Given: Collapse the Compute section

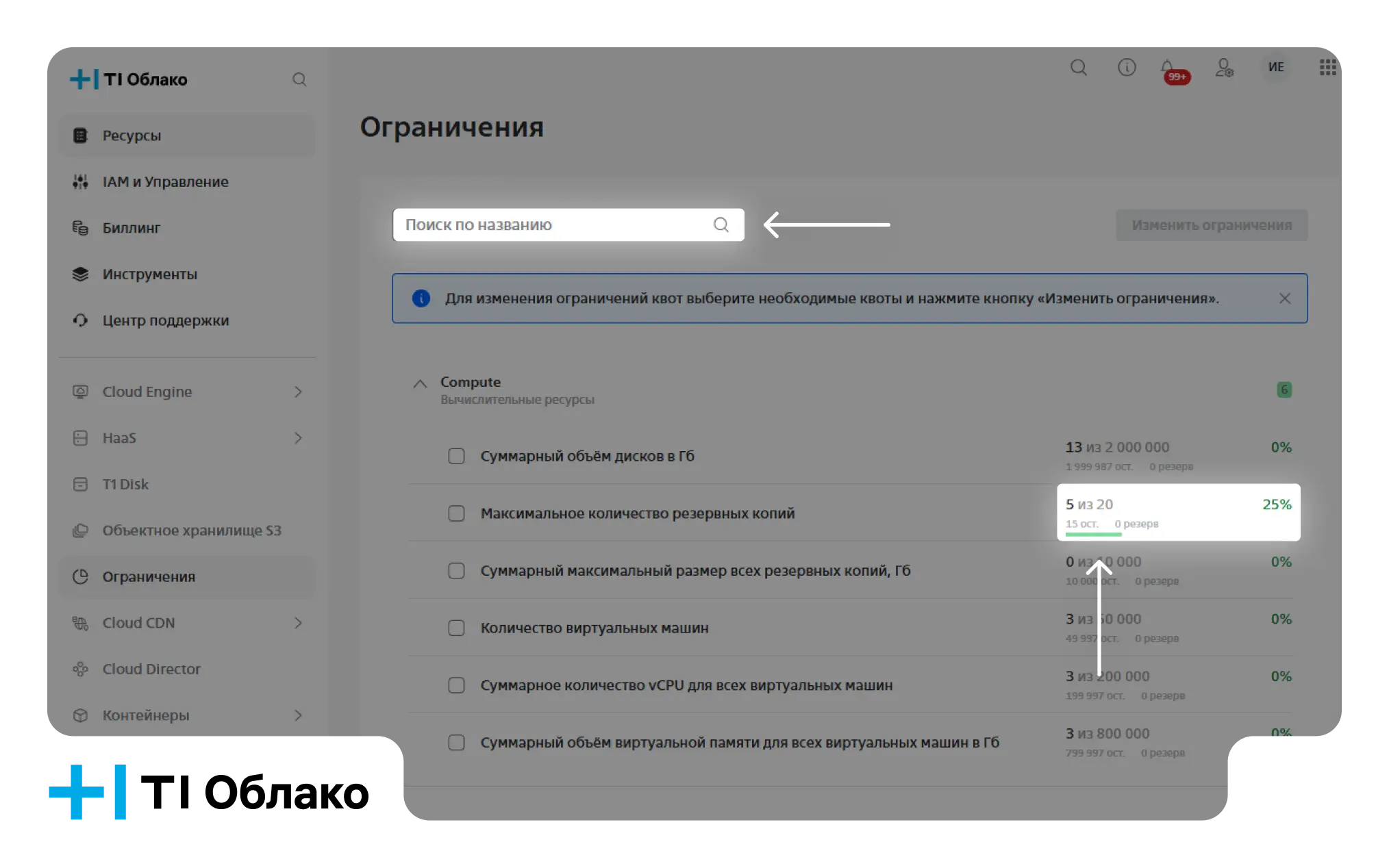Looking at the screenshot, I should coord(420,383).
